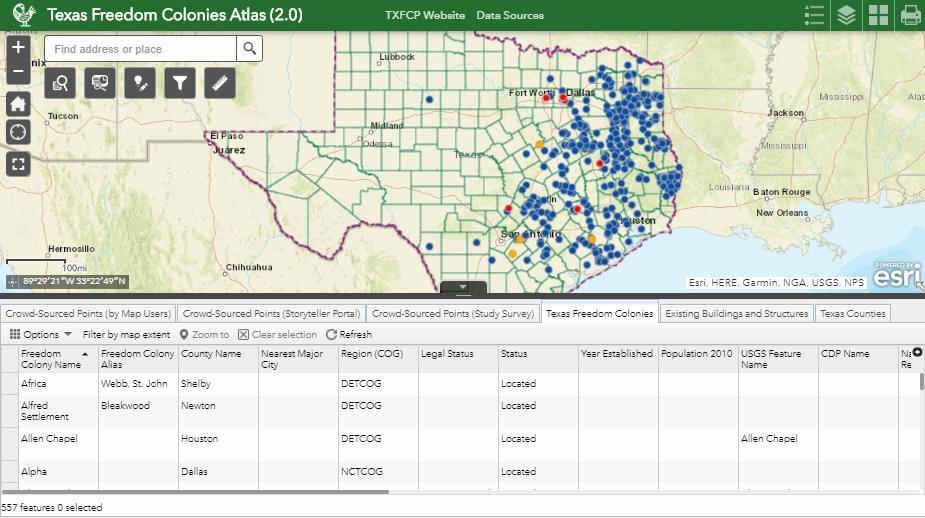Zoom out of the map
The width and height of the screenshot is (925, 518).
pos(18,71)
